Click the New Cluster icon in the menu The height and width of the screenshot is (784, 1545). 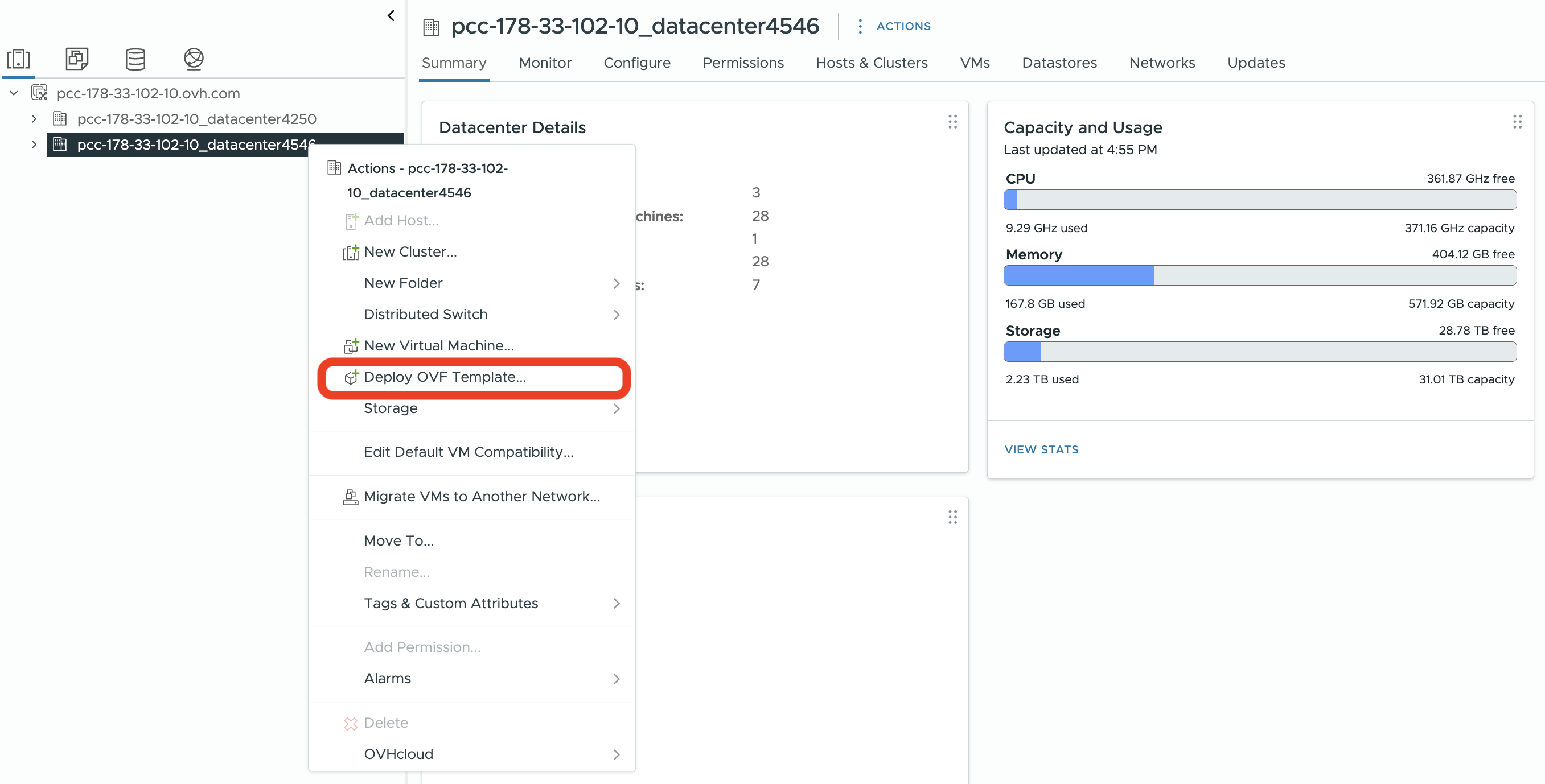pyautogui.click(x=351, y=253)
